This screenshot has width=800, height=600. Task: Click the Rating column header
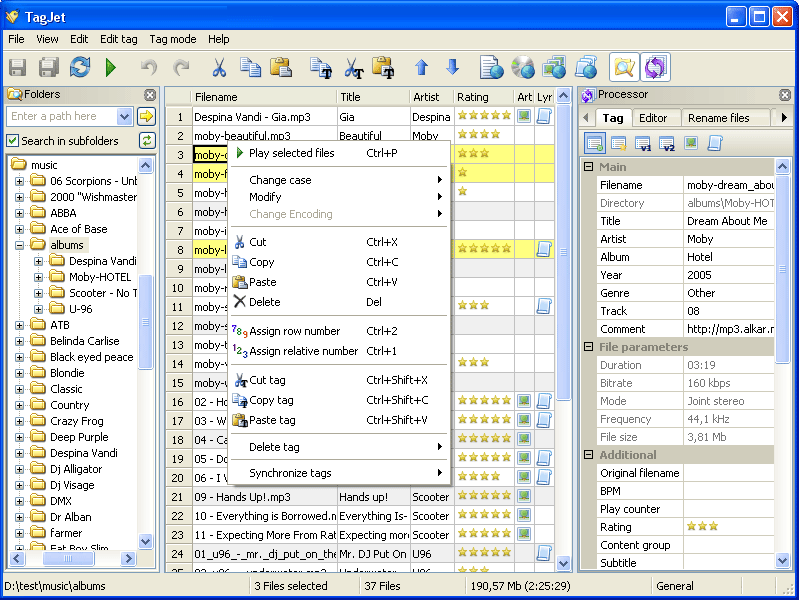473,97
